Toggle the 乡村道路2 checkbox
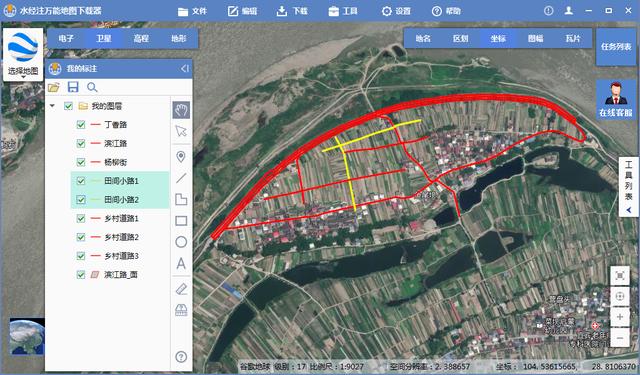 pos(81,237)
